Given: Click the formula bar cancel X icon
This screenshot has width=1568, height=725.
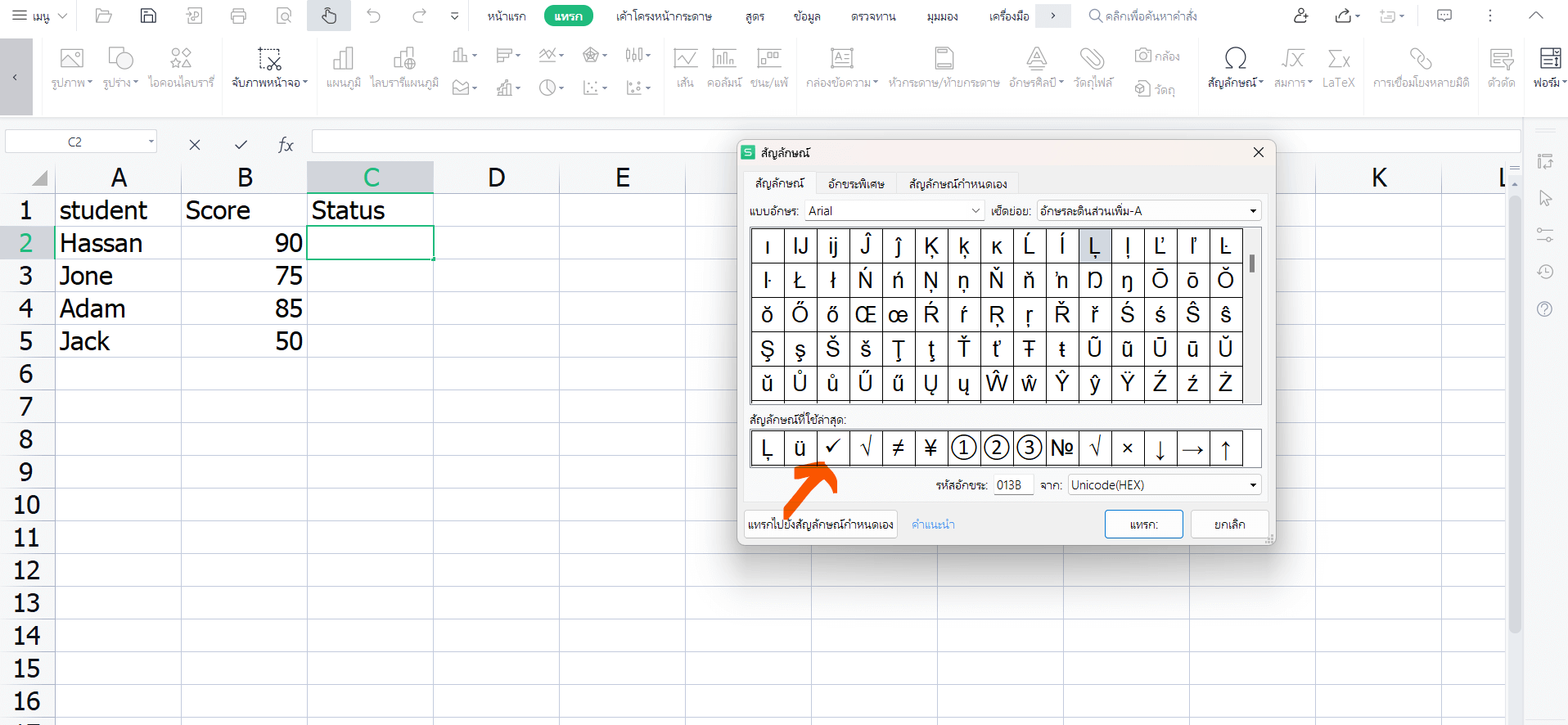Looking at the screenshot, I should click(x=195, y=145).
